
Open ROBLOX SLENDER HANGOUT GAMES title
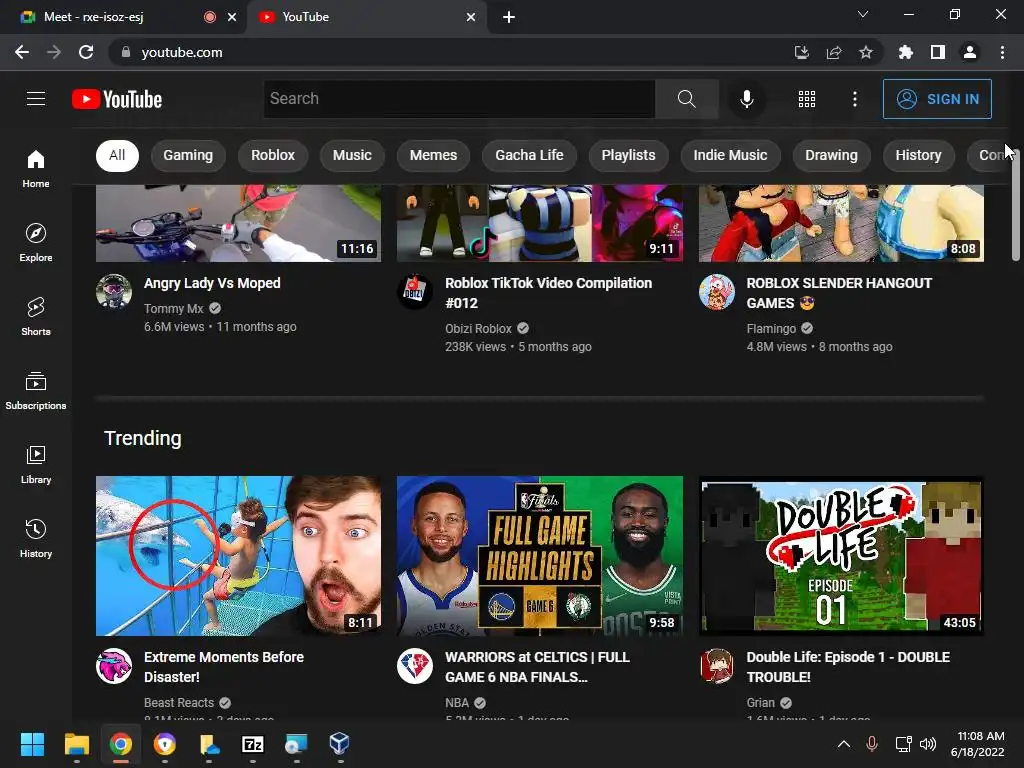tap(839, 293)
